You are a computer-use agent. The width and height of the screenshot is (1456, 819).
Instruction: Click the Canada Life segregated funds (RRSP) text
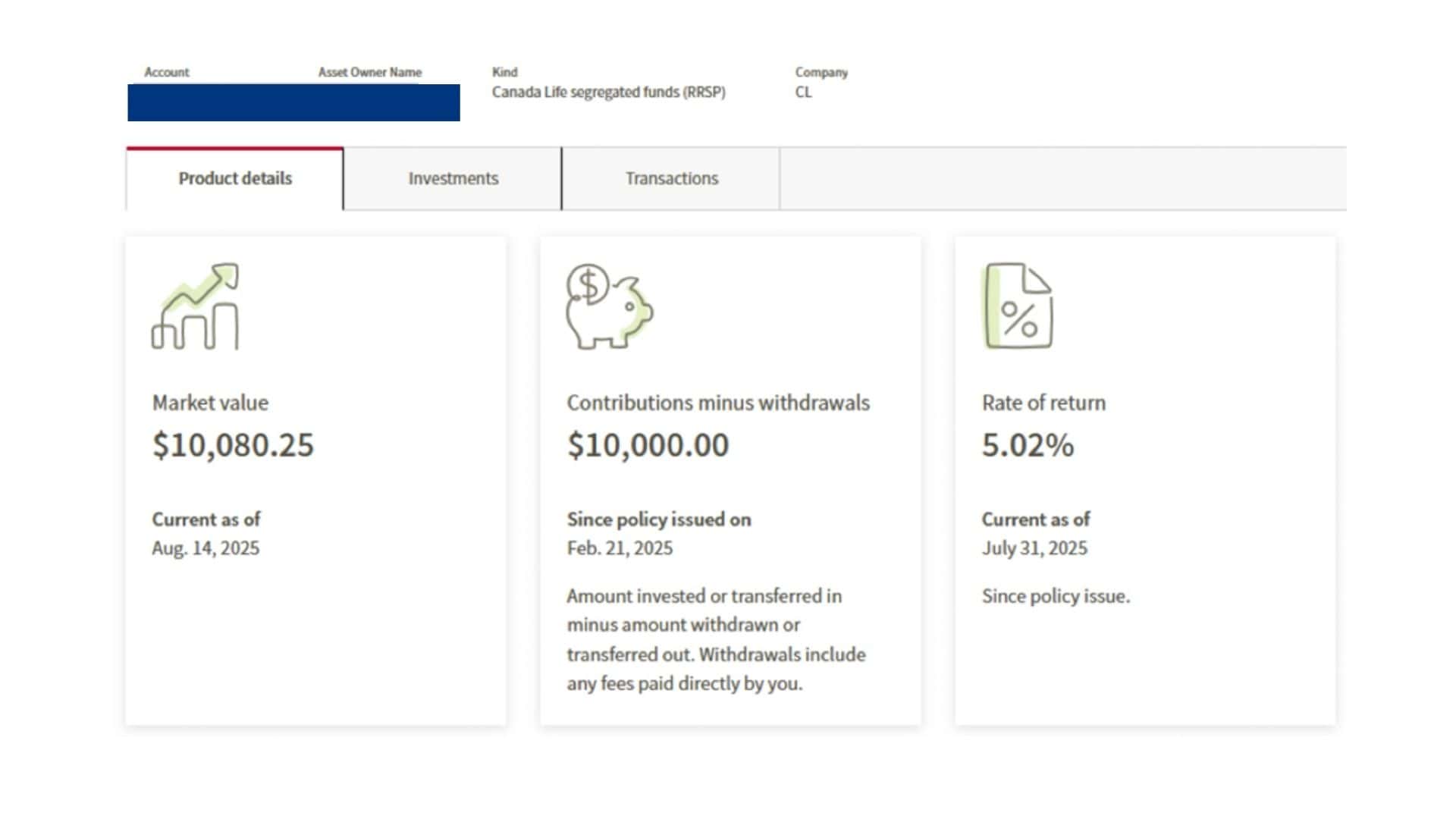(608, 93)
